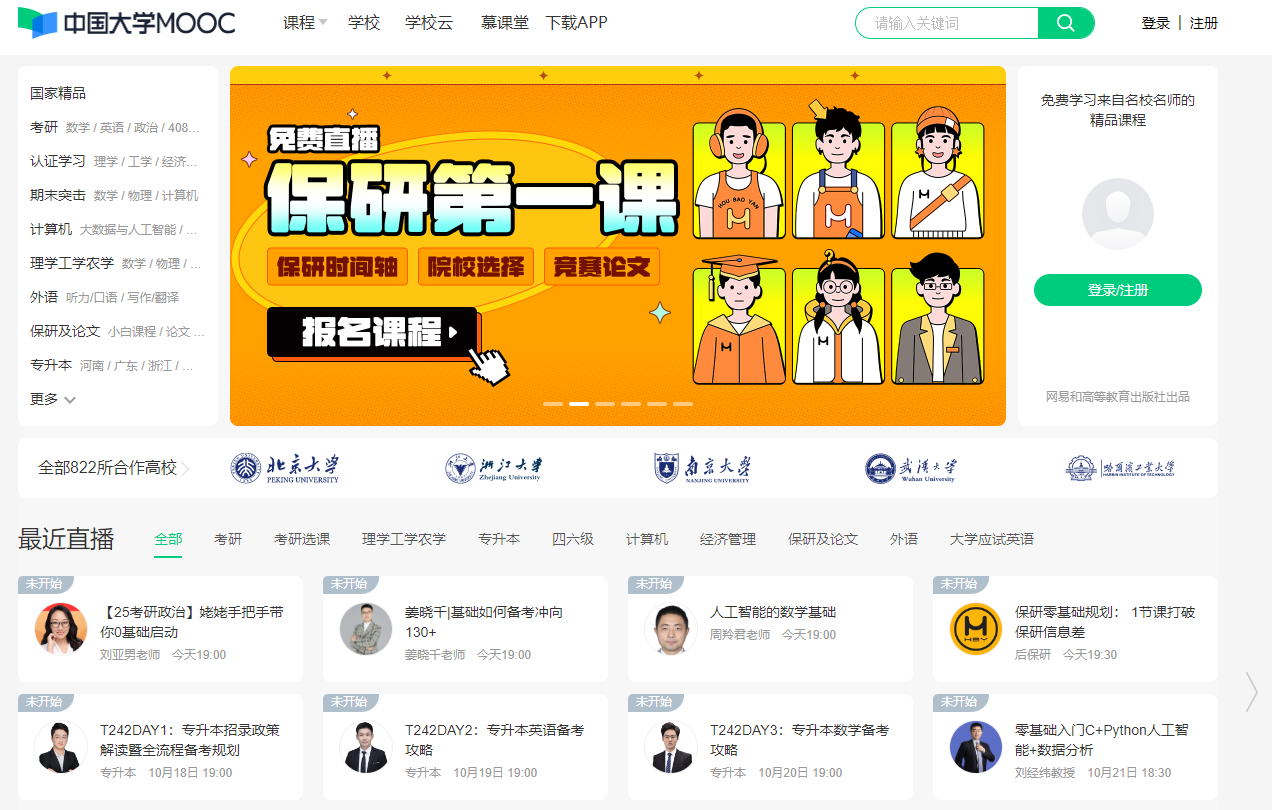1272x810 pixels.
Task: Click 保研时间轴 tag on banner
Action: 338,267
